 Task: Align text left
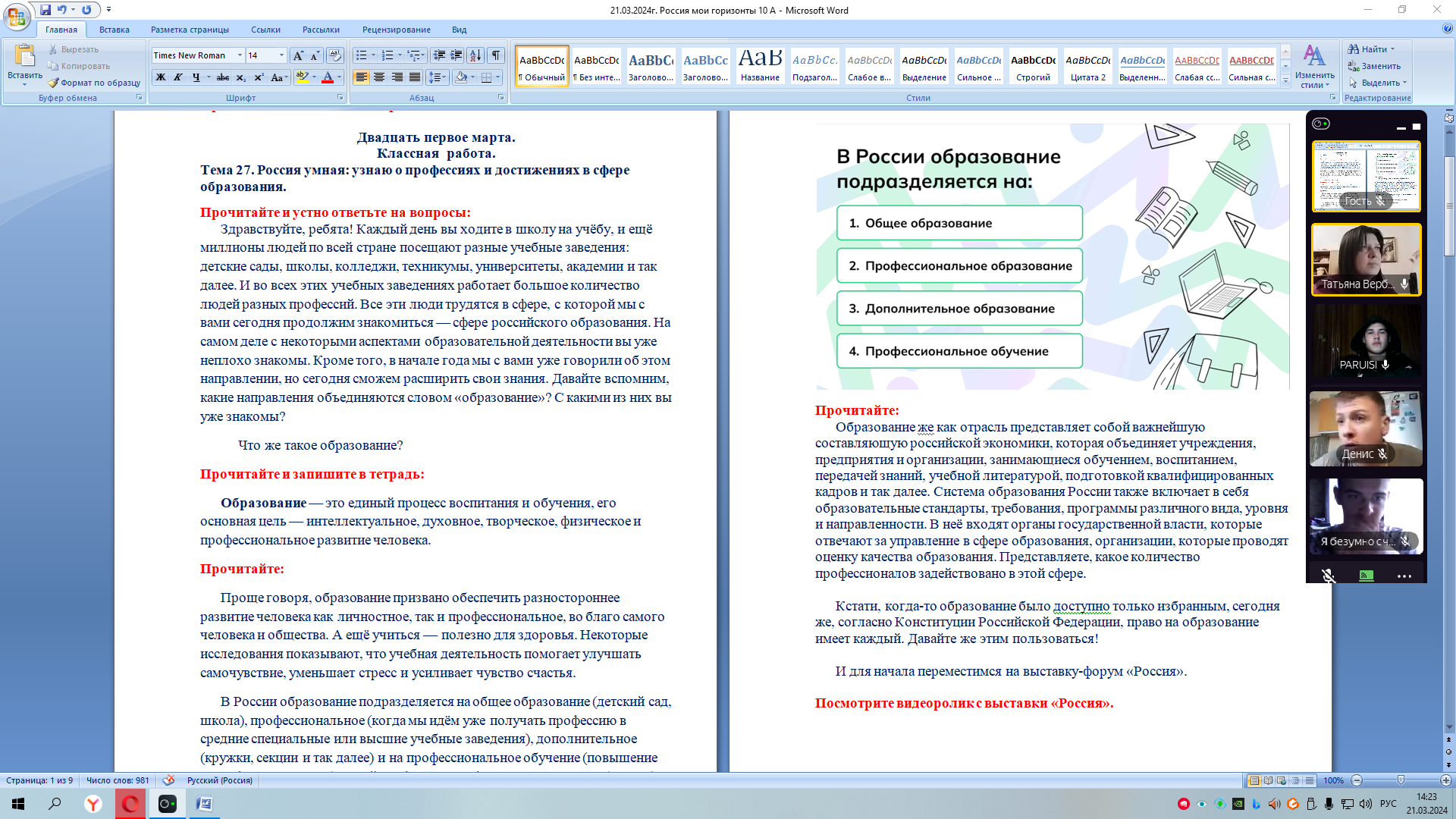coord(362,77)
